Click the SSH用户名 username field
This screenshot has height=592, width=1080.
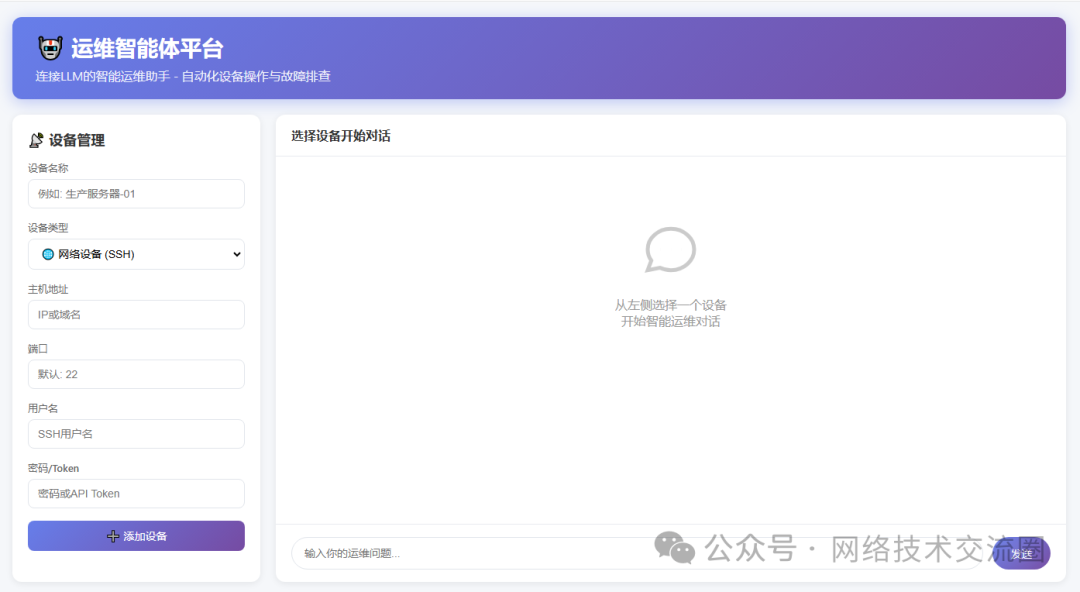tap(135, 434)
